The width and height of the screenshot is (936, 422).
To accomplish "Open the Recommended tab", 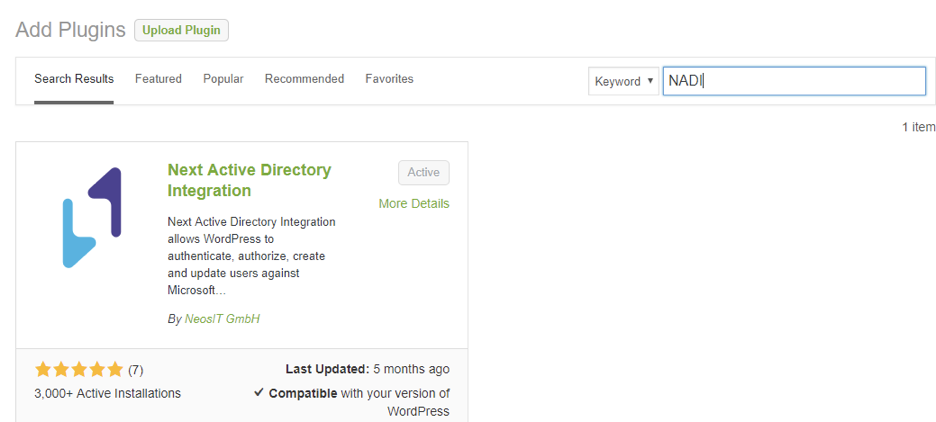I will [x=304, y=79].
